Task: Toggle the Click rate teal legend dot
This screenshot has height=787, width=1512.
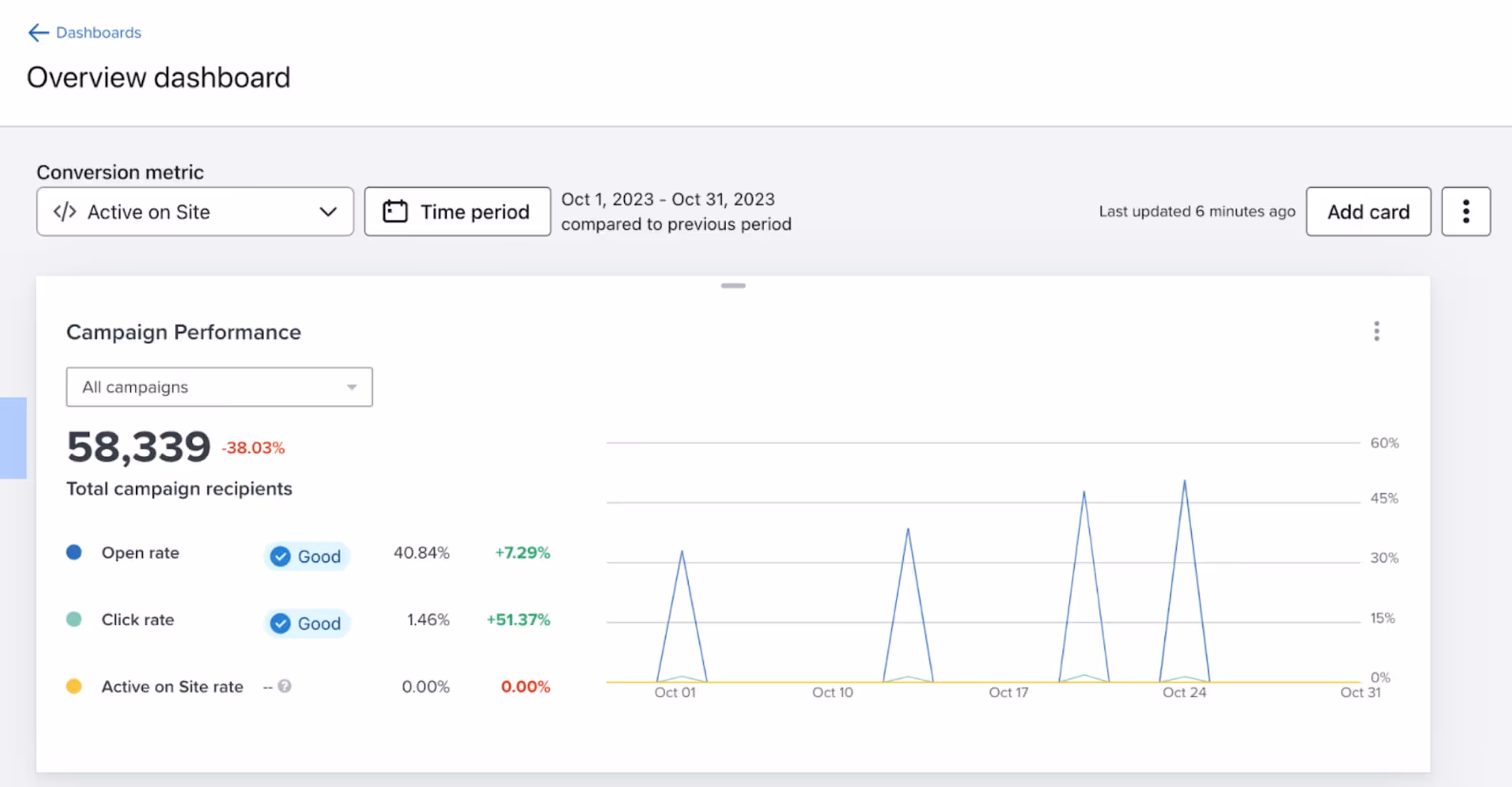Action: click(74, 619)
